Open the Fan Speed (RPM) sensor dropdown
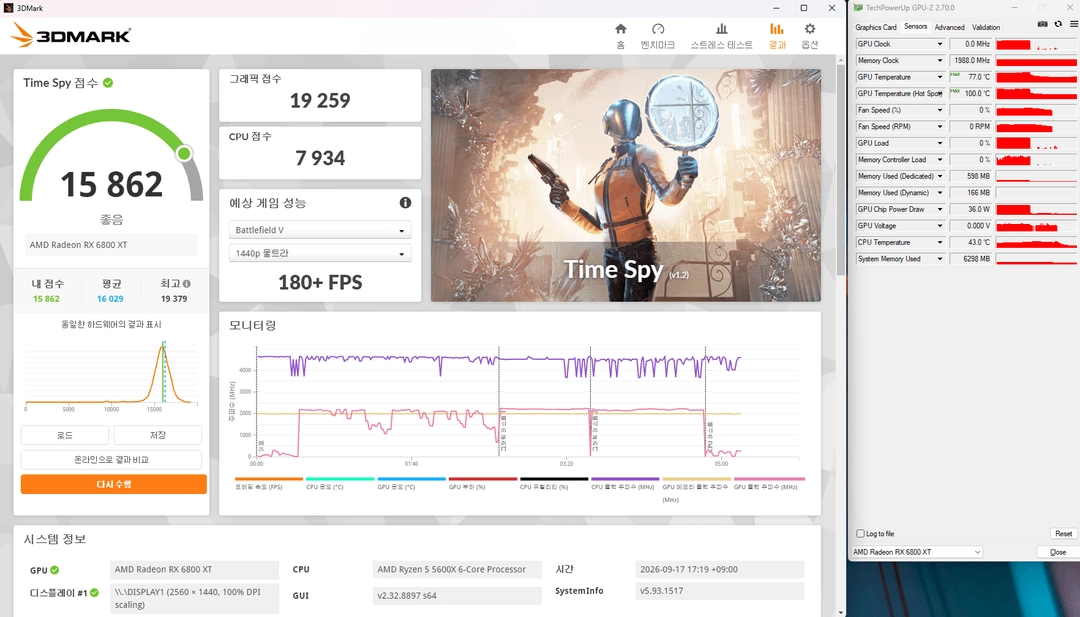 939,127
